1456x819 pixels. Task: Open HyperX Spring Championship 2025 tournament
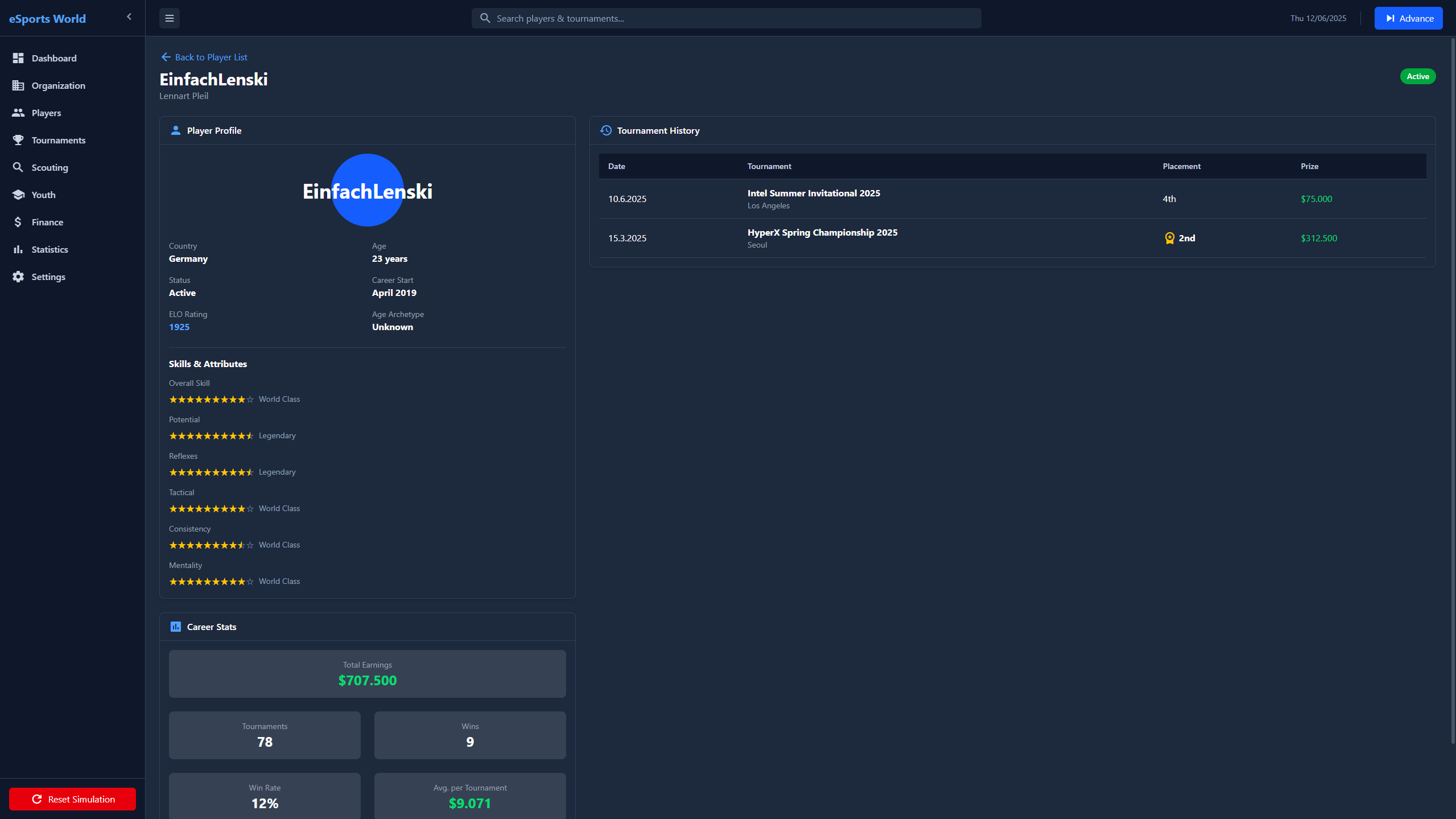[823, 232]
